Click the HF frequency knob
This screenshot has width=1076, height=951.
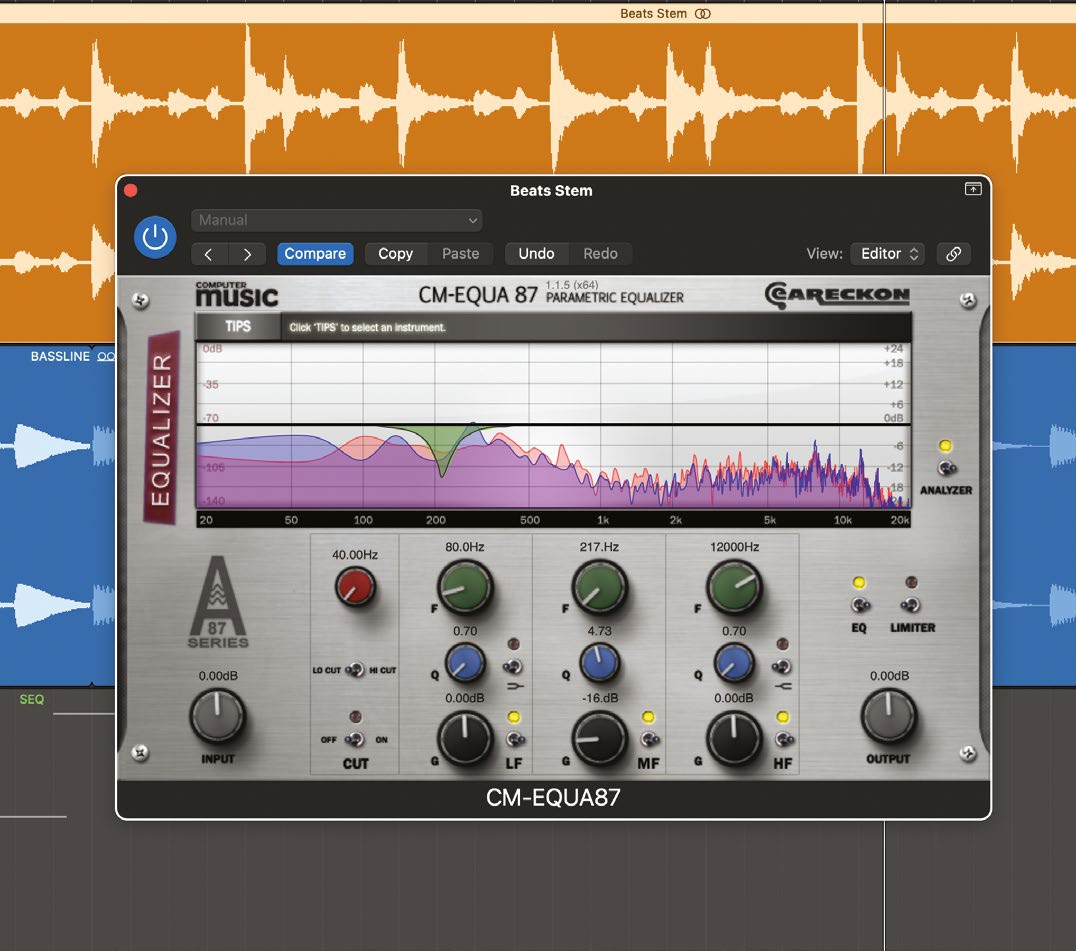(734, 588)
